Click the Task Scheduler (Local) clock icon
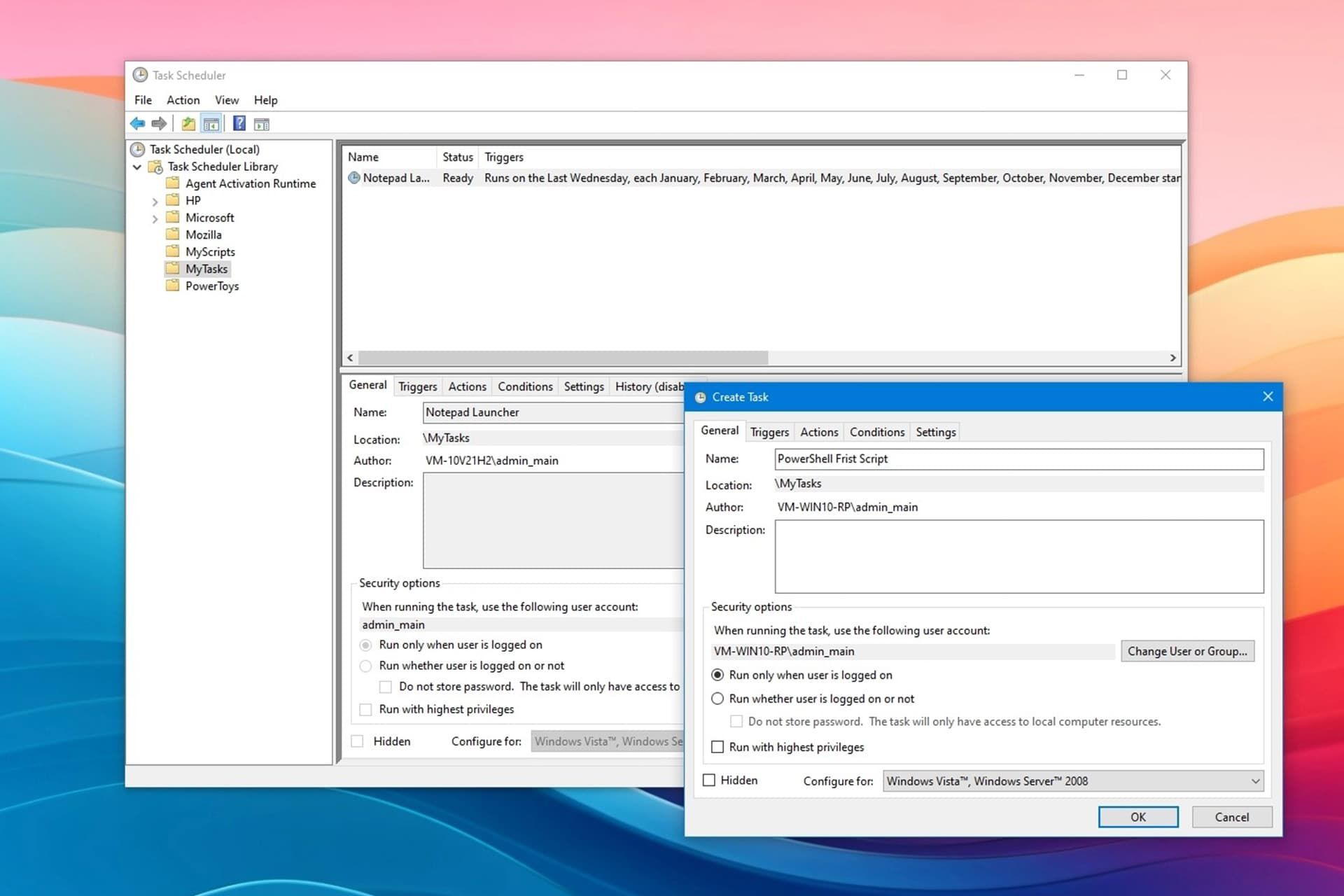The width and height of the screenshot is (1344, 896). 138,149
